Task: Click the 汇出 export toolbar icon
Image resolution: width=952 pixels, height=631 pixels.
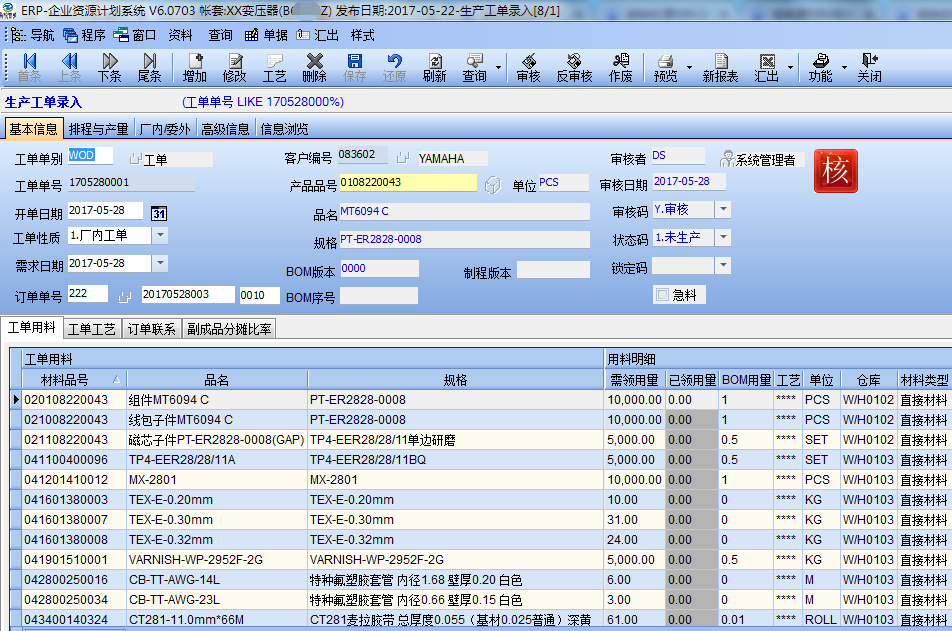Action: [767, 67]
